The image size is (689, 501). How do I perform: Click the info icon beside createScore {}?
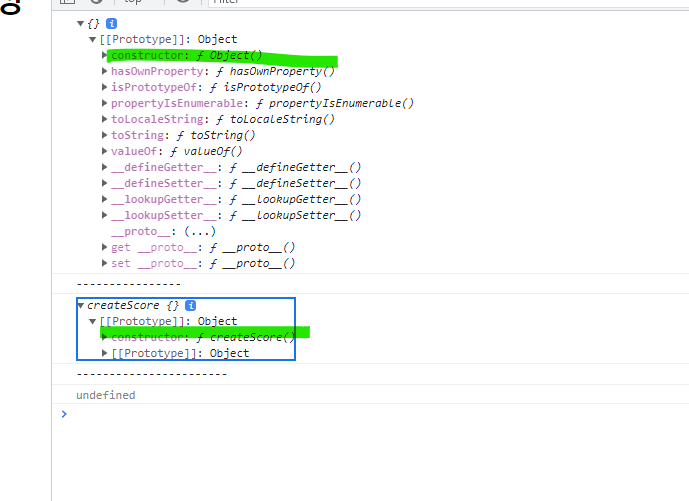pos(190,305)
